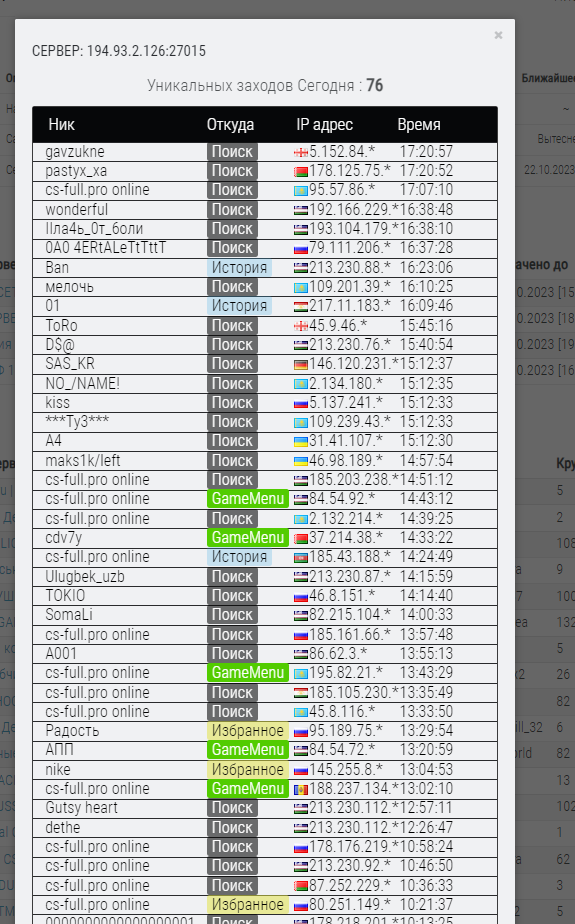This screenshot has width=575, height=924.
Task: Click the Откуда column header
Action: (x=230, y=124)
